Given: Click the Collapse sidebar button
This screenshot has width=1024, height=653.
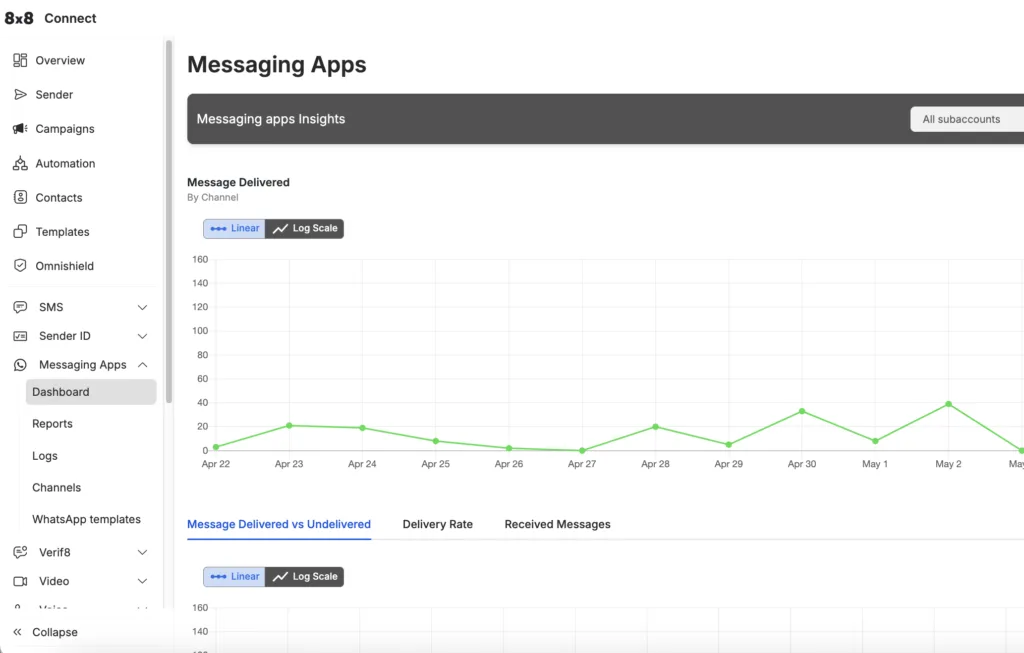Looking at the screenshot, I should (x=46, y=632).
